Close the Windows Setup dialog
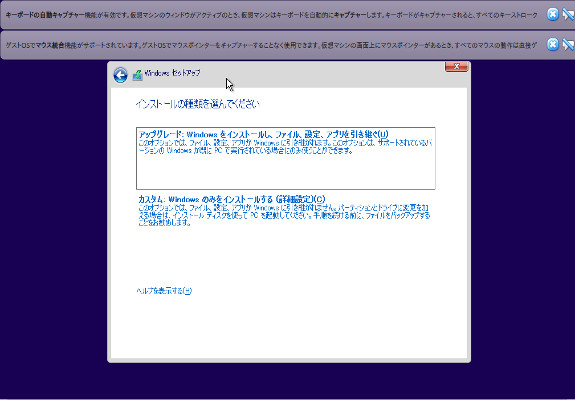This screenshot has height=400, width=575. pos(457,66)
